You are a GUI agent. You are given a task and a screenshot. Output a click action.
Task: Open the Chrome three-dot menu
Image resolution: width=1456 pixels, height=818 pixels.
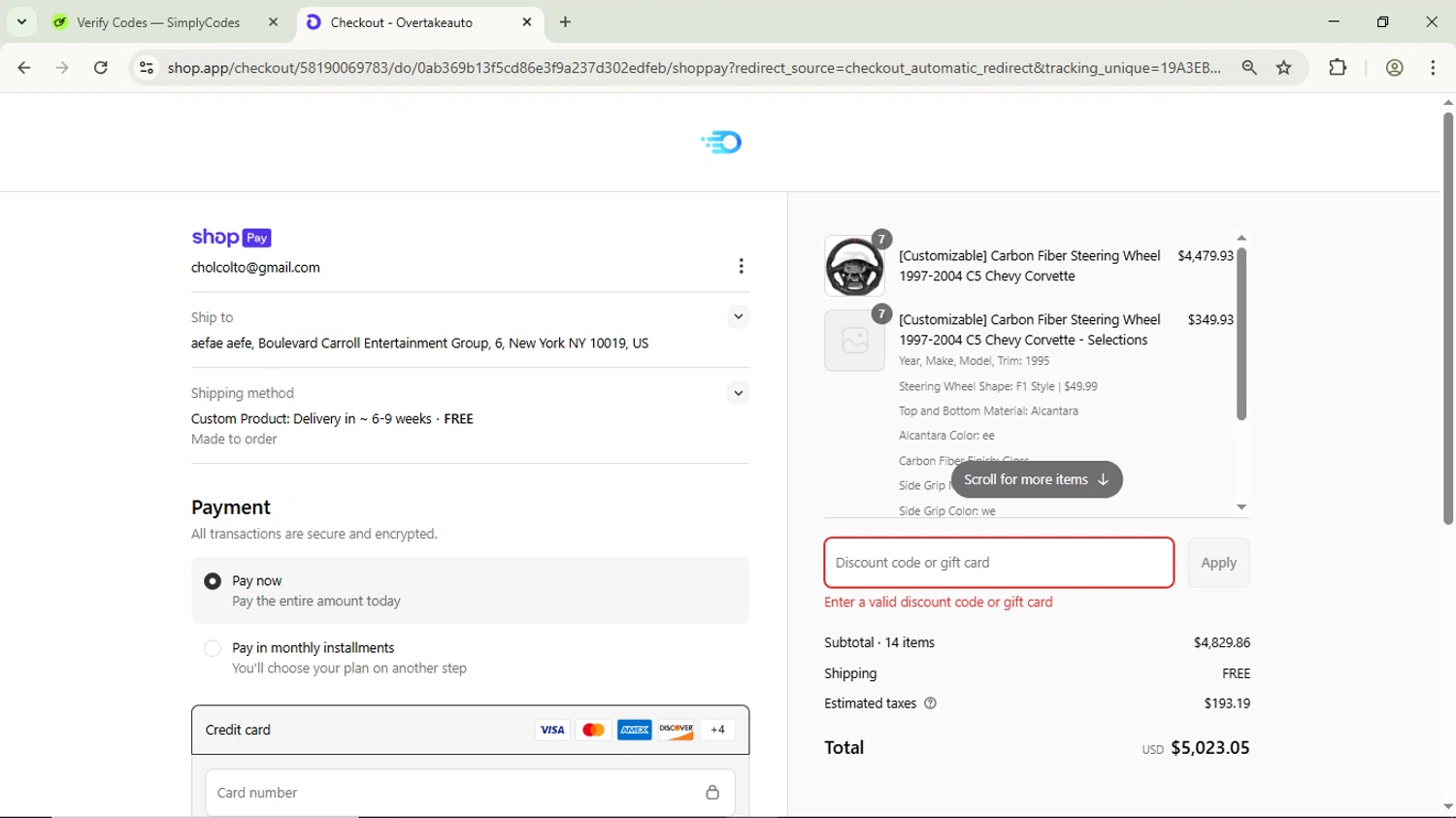pos(1434,68)
